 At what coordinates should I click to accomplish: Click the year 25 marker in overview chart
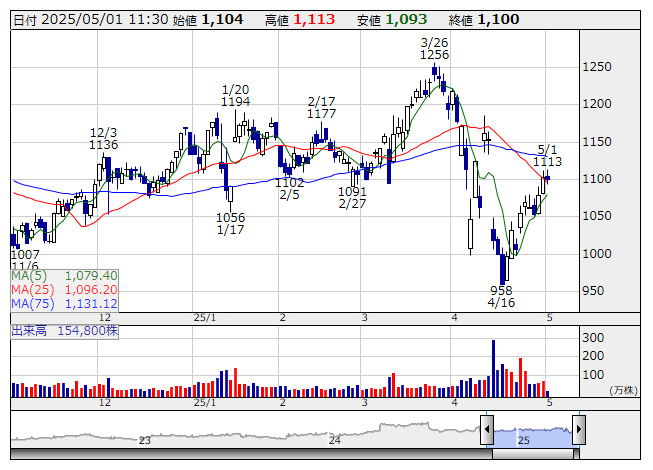[x=523, y=440]
